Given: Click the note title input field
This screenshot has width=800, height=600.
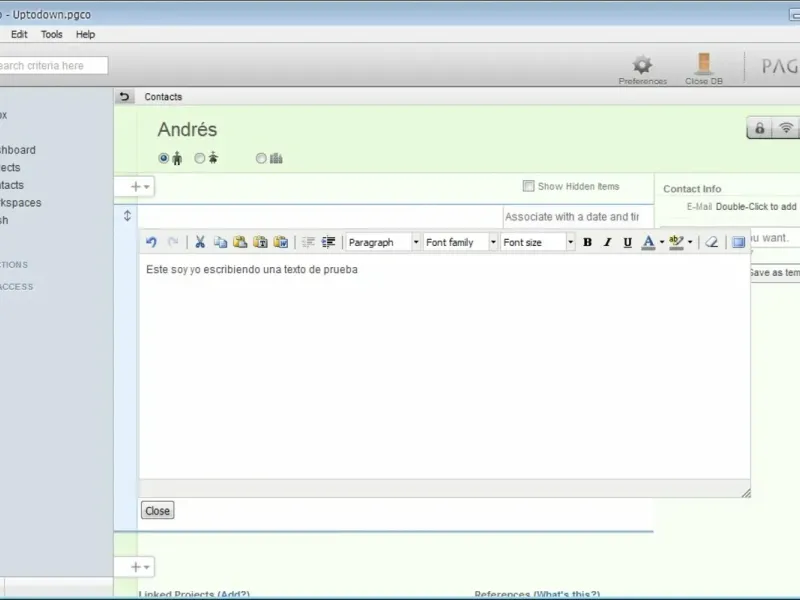Looking at the screenshot, I should coord(320,217).
